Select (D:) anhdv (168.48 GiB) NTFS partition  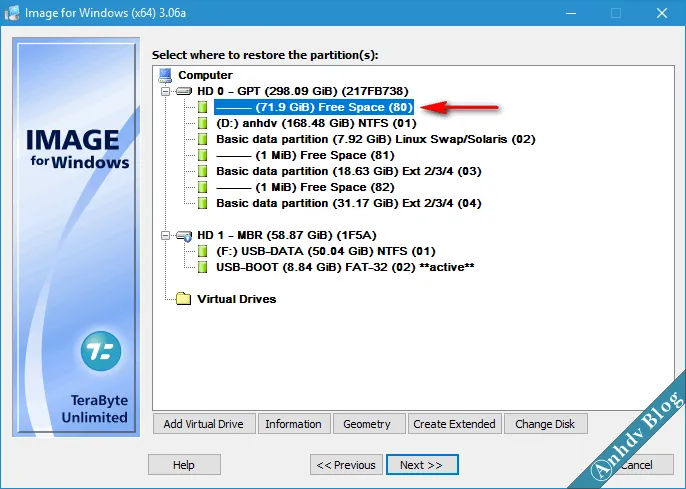pyautogui.click(x=316, y=123)
